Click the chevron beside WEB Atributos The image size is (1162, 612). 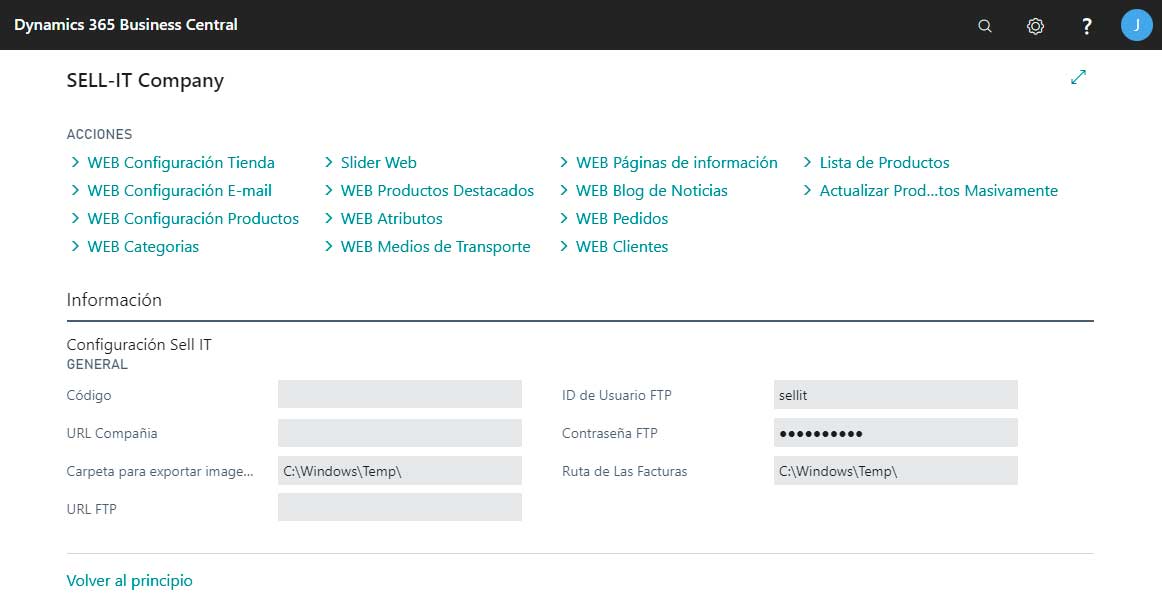click(328, 219)
